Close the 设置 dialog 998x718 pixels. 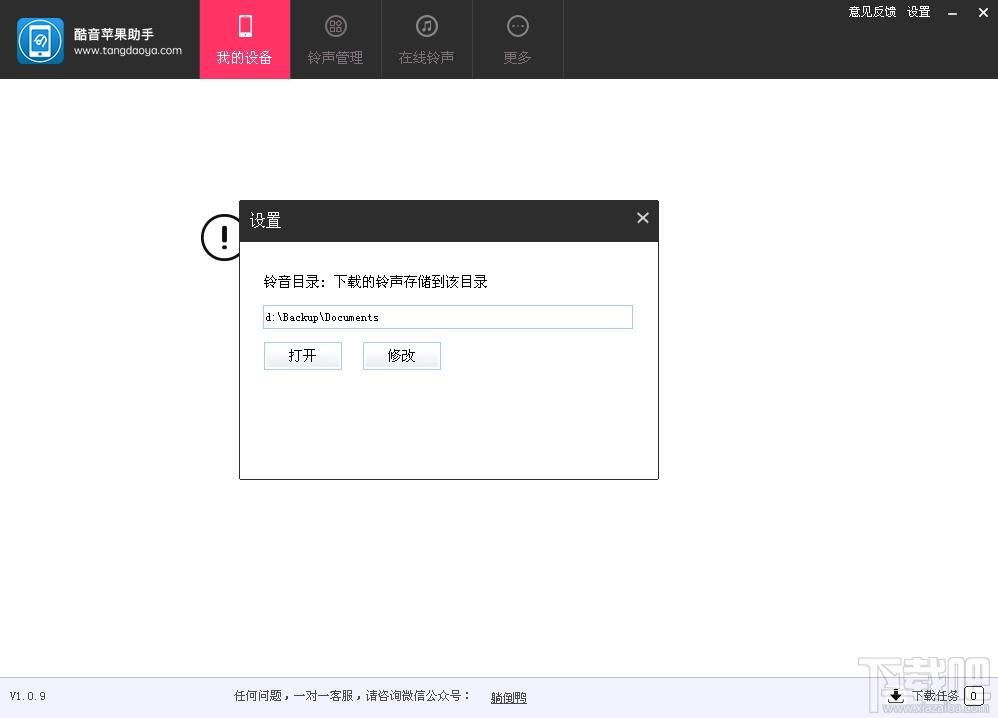(x=643, y=218)
